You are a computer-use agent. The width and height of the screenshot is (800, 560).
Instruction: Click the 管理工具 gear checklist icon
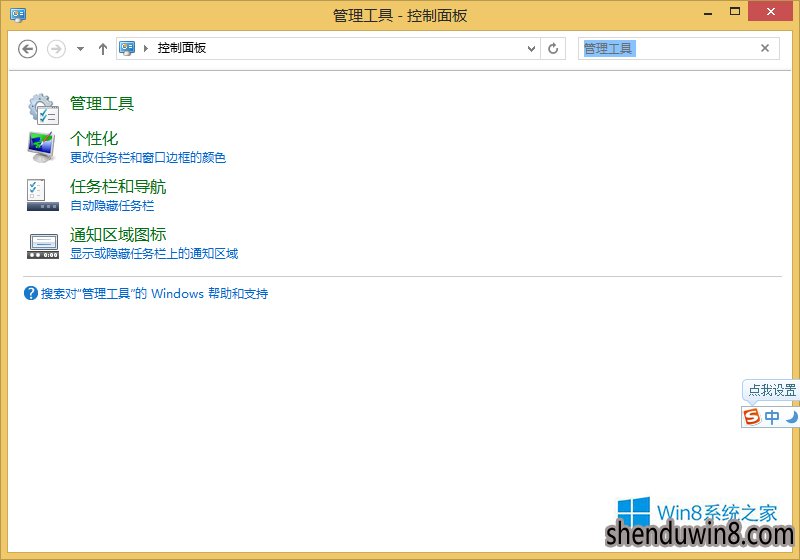(x=43, y=109)
